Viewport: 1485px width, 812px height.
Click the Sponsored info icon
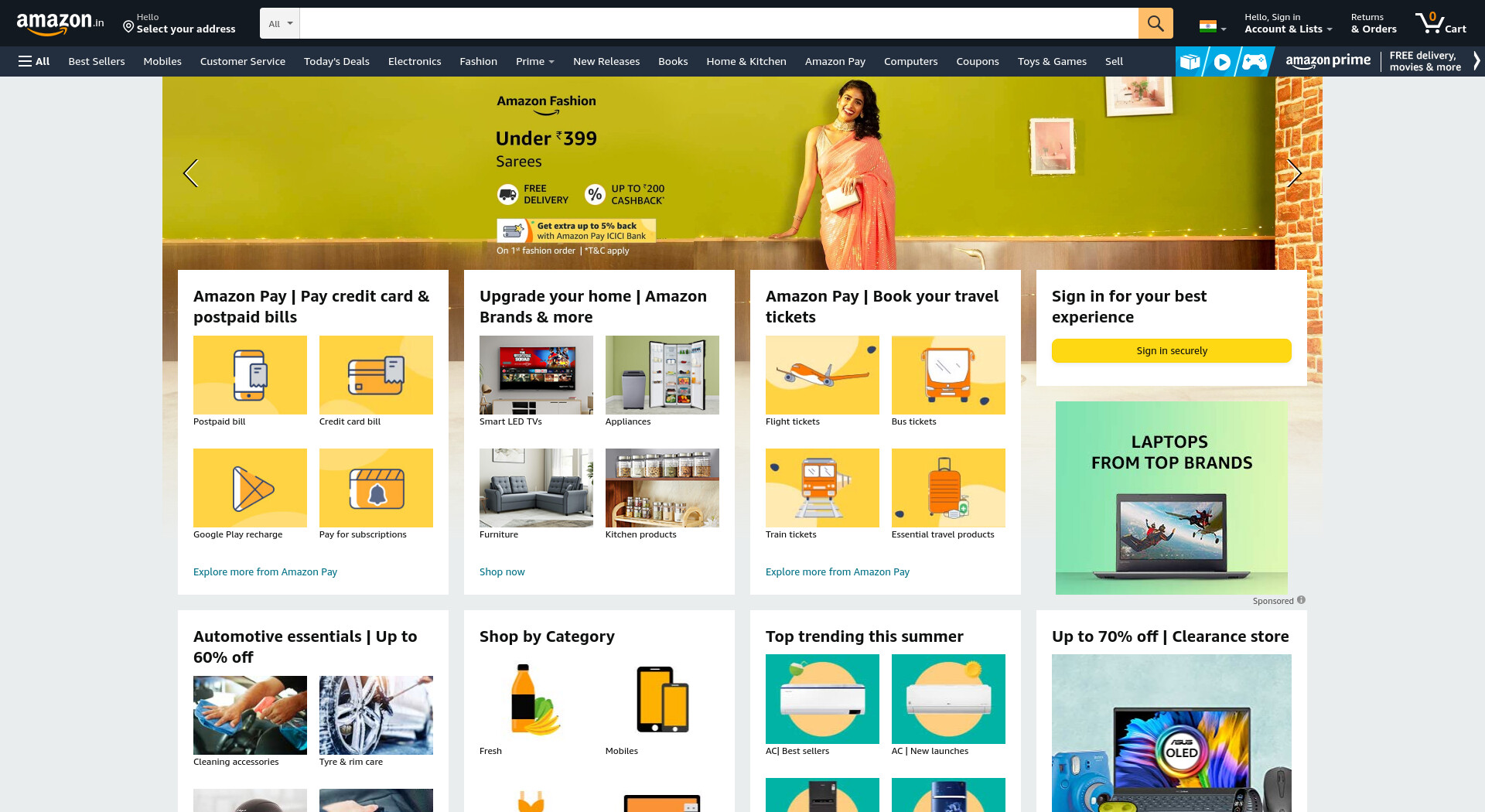(1301, 600)
